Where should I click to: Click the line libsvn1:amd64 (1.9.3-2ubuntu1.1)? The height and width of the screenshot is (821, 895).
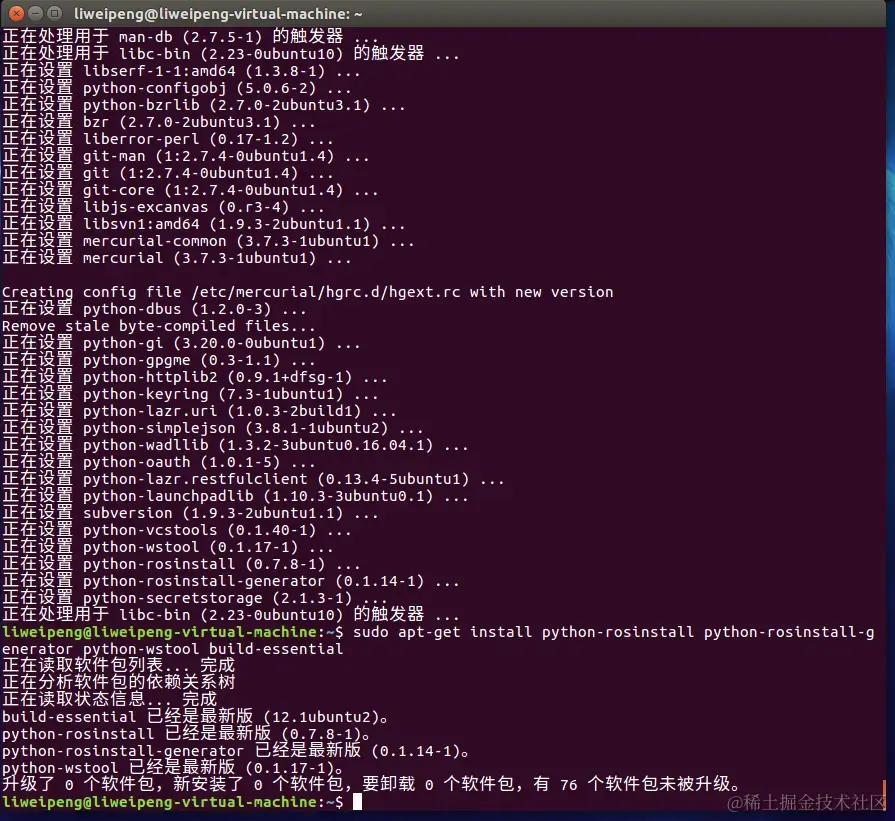tap(204, 224)
